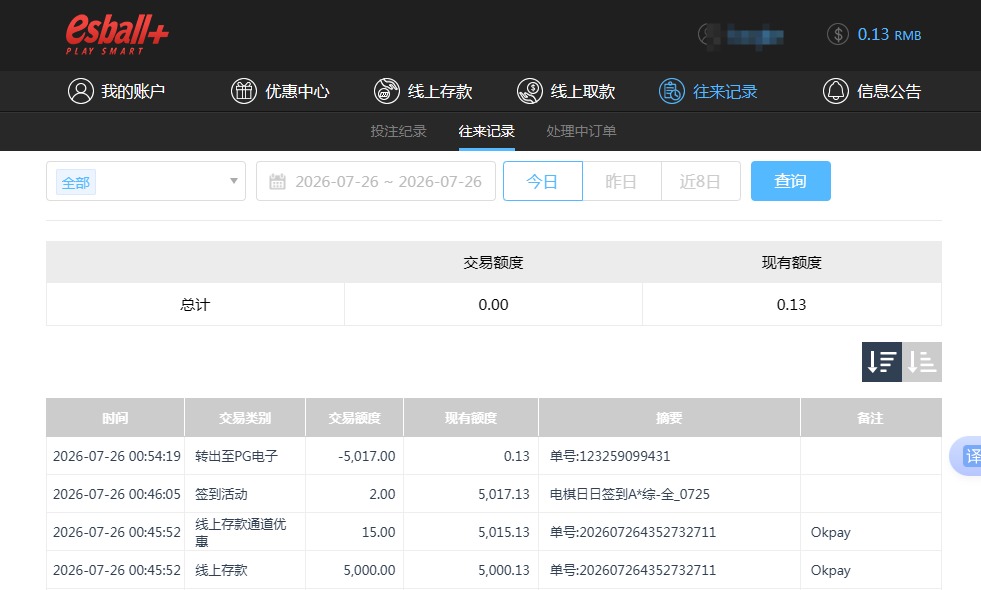Screen dimensions: 981x590
Task: Switch to 投注纪录 tab
Action: (399, 131)
